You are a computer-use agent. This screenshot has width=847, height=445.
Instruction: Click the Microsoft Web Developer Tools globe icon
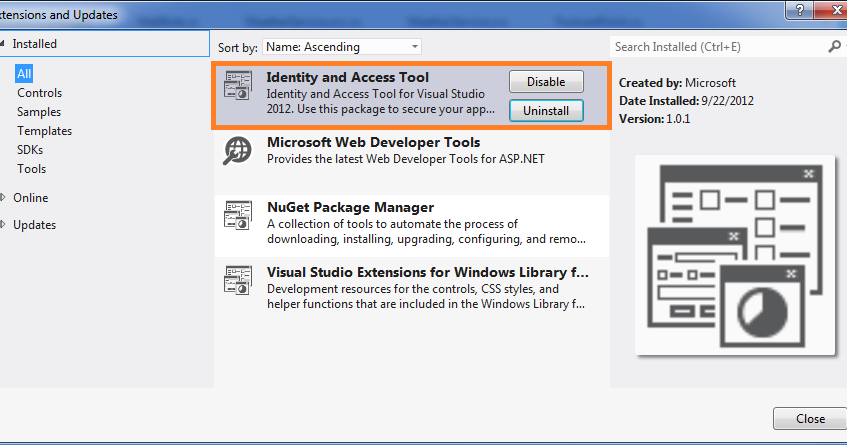[x=238, y=150]
